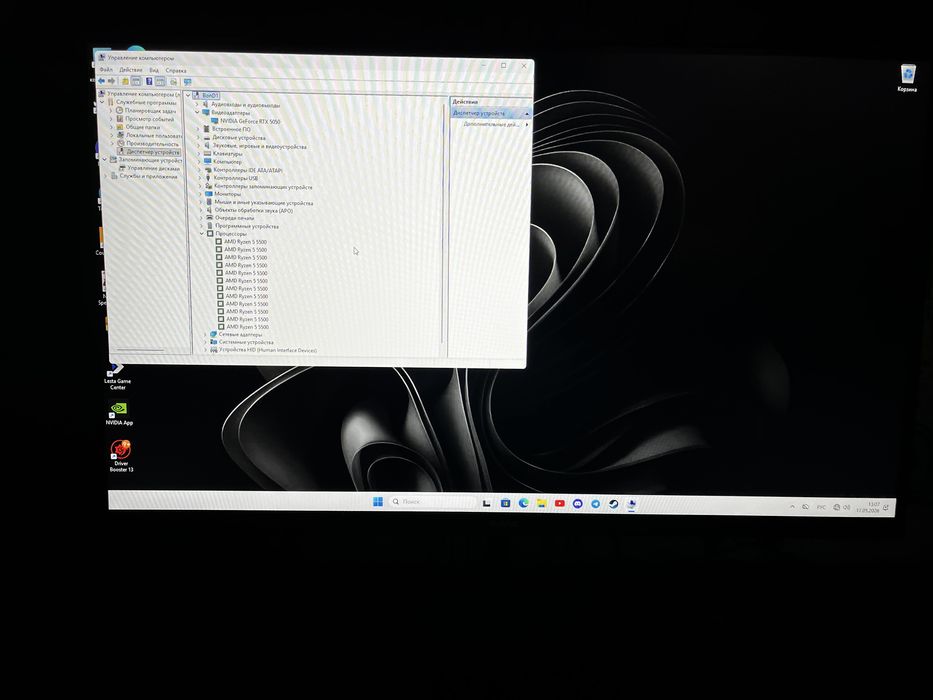Click the РУС language indicator in tray

tap(821, 507)
